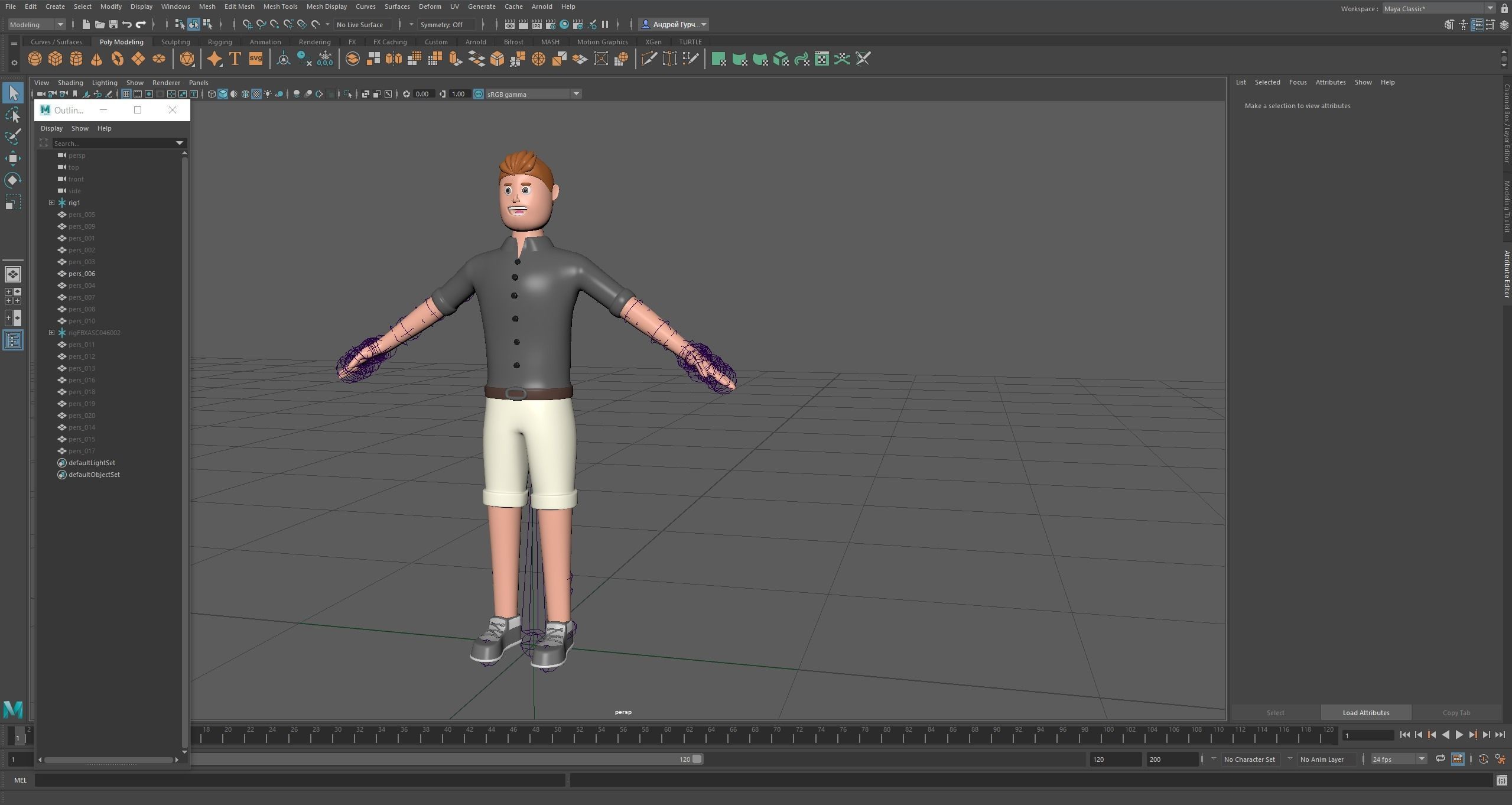Select the Lasso selection tool
Screen dimensions: 1512x805
12,115
